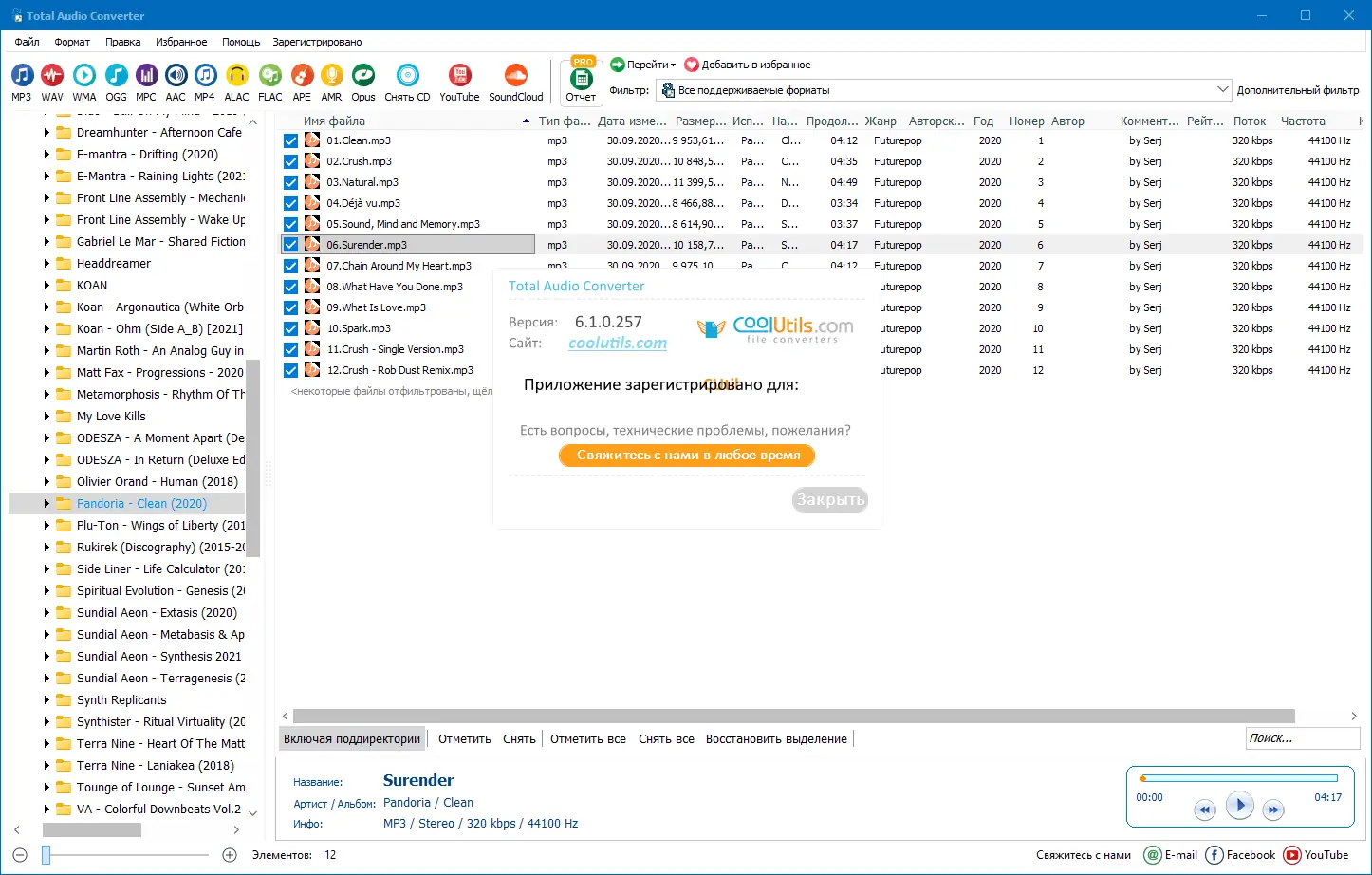Open the Фильтр supported formats dropdown
This screenshot has width=1372, height=875.
[944, 90]
